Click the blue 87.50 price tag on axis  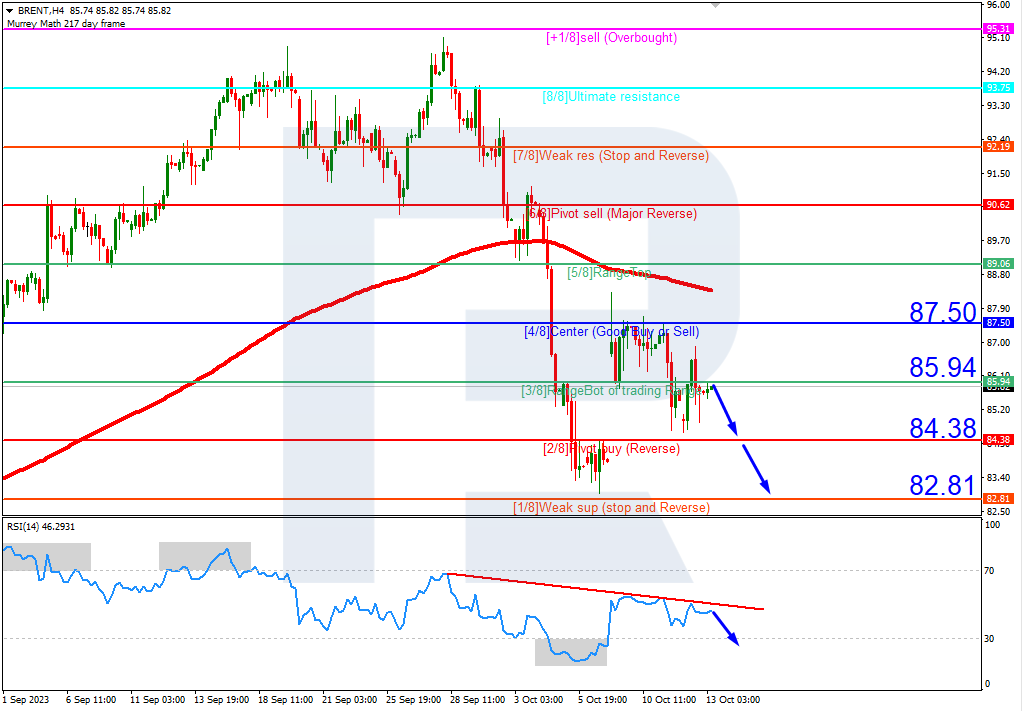[999, 323]
